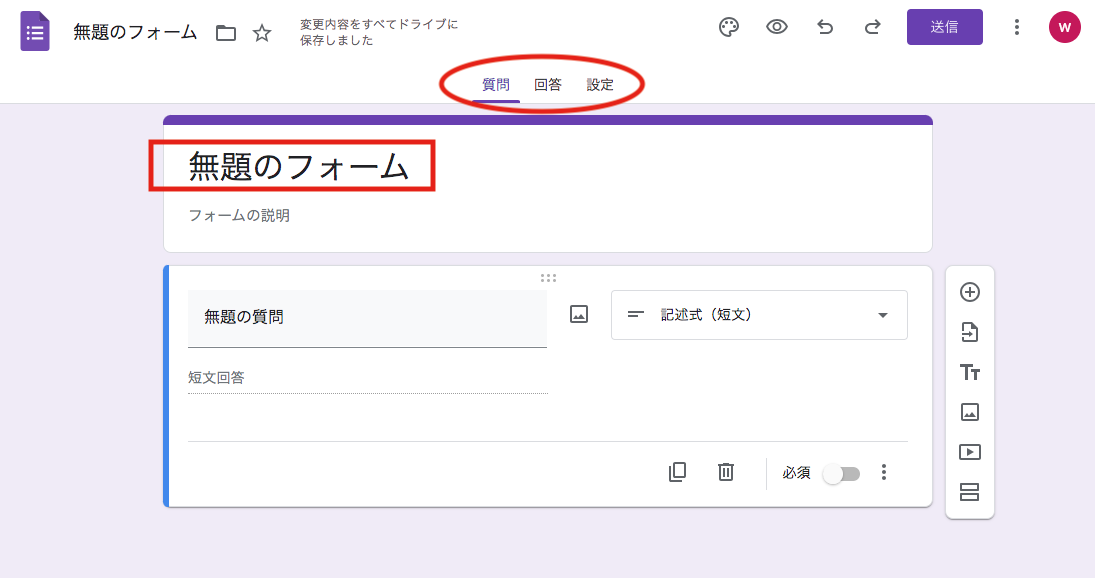
Task: Open the account avatar W
Action: tap(1064, 27)
